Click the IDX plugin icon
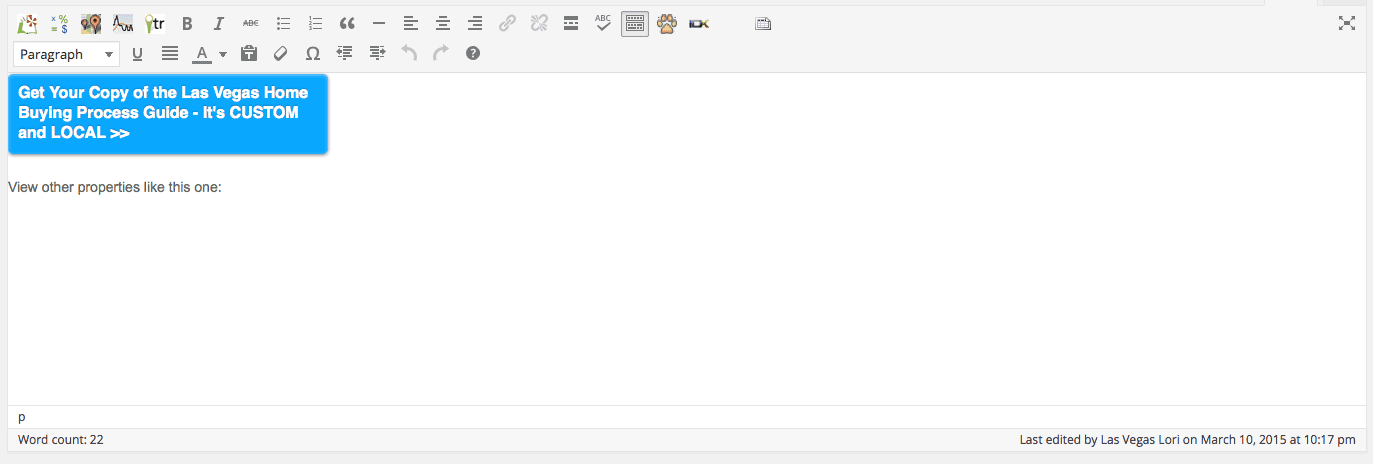Image resolution: width=1373 pixels, height=464 pixels. point(699,23)
